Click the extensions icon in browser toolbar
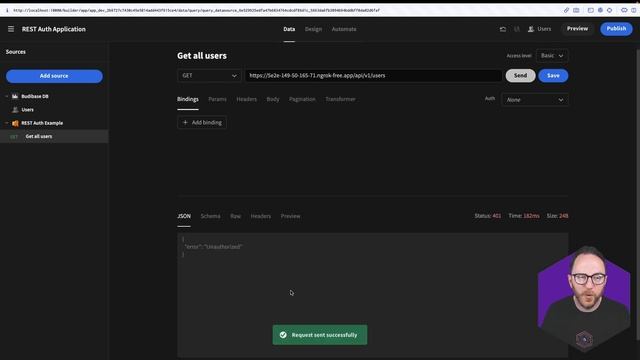Viewport: 640px width, 360px height. pos(609,10)
